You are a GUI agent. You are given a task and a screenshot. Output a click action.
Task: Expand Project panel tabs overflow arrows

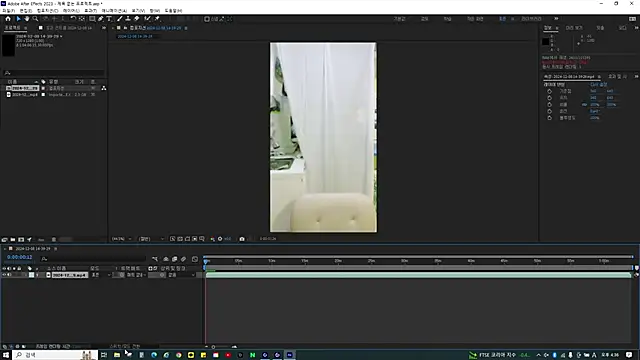click(x=104, y=28)
